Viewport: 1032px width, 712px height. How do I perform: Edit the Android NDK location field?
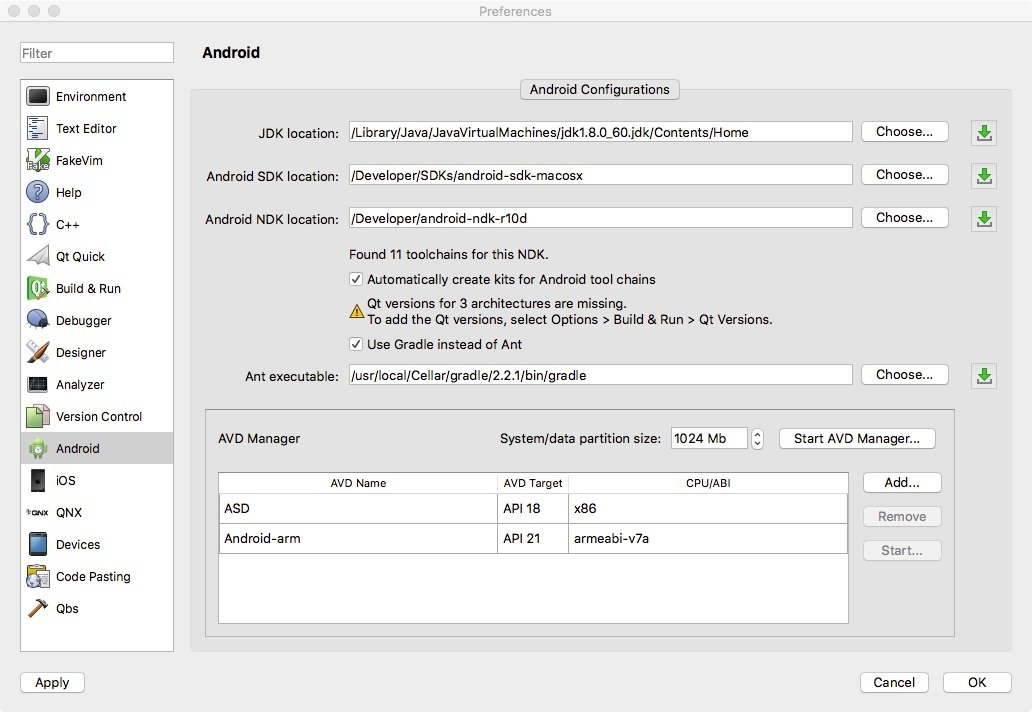600,217
